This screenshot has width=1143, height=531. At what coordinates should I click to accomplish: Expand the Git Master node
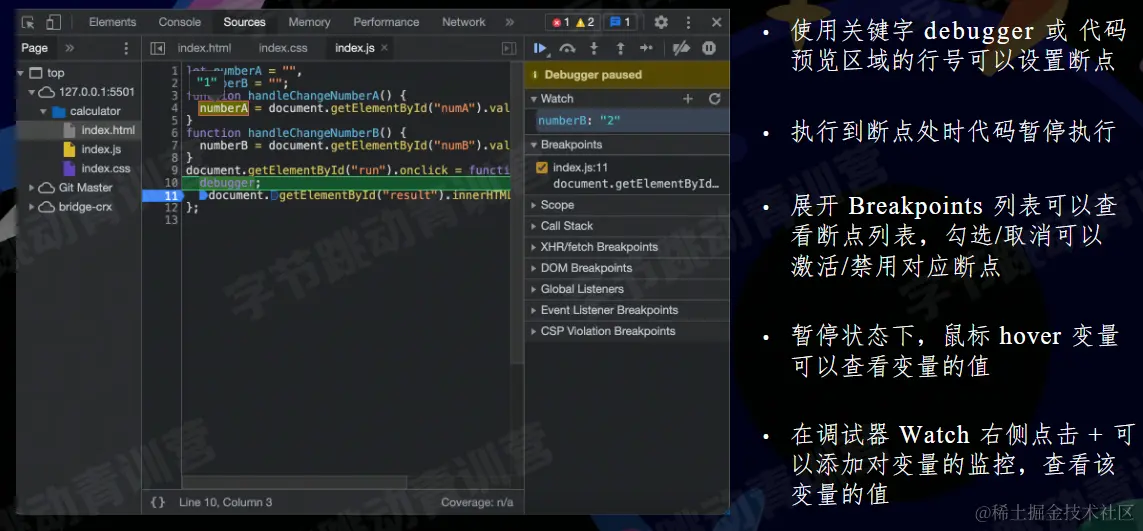pyautogui.click(x=31, y=187)
